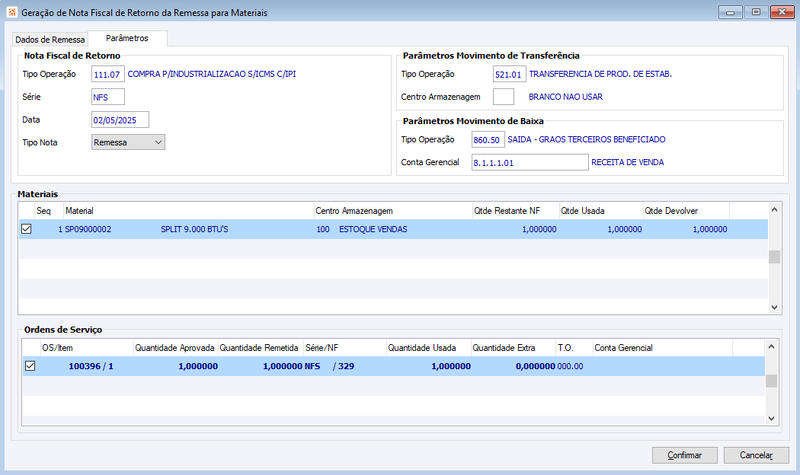Click the Conta Gerencial field 8.1.1.1.01
This screenshot has width=800, height=475.
(x=530, y=162)
